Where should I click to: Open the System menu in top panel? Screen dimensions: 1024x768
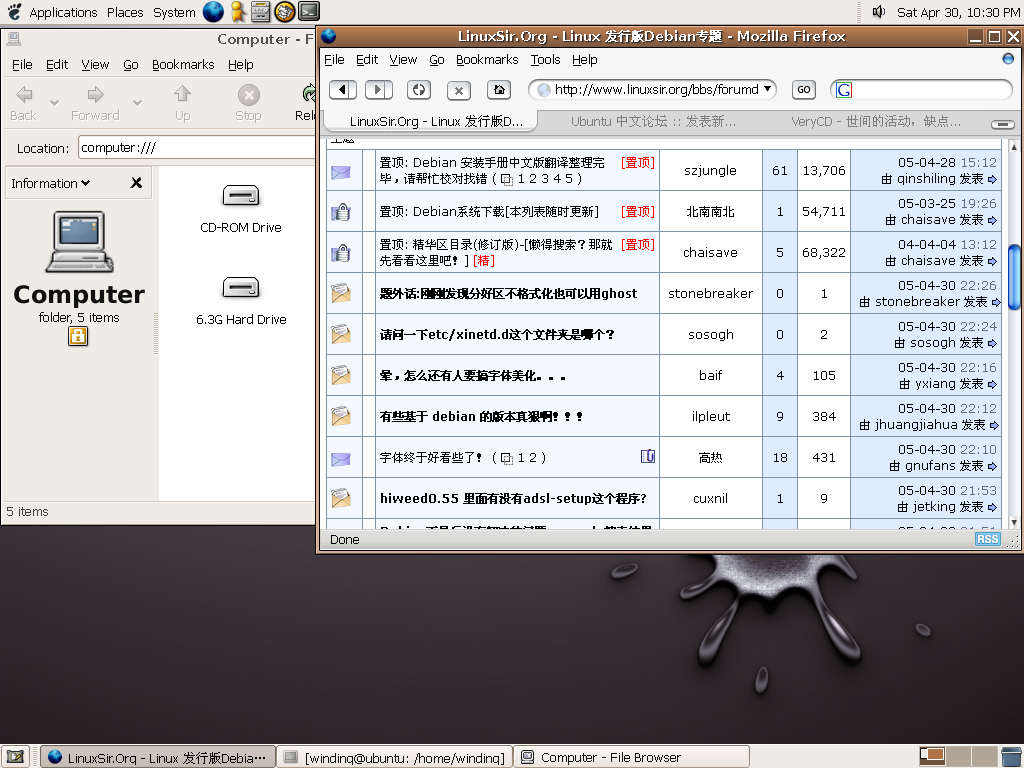coord(174,12)
